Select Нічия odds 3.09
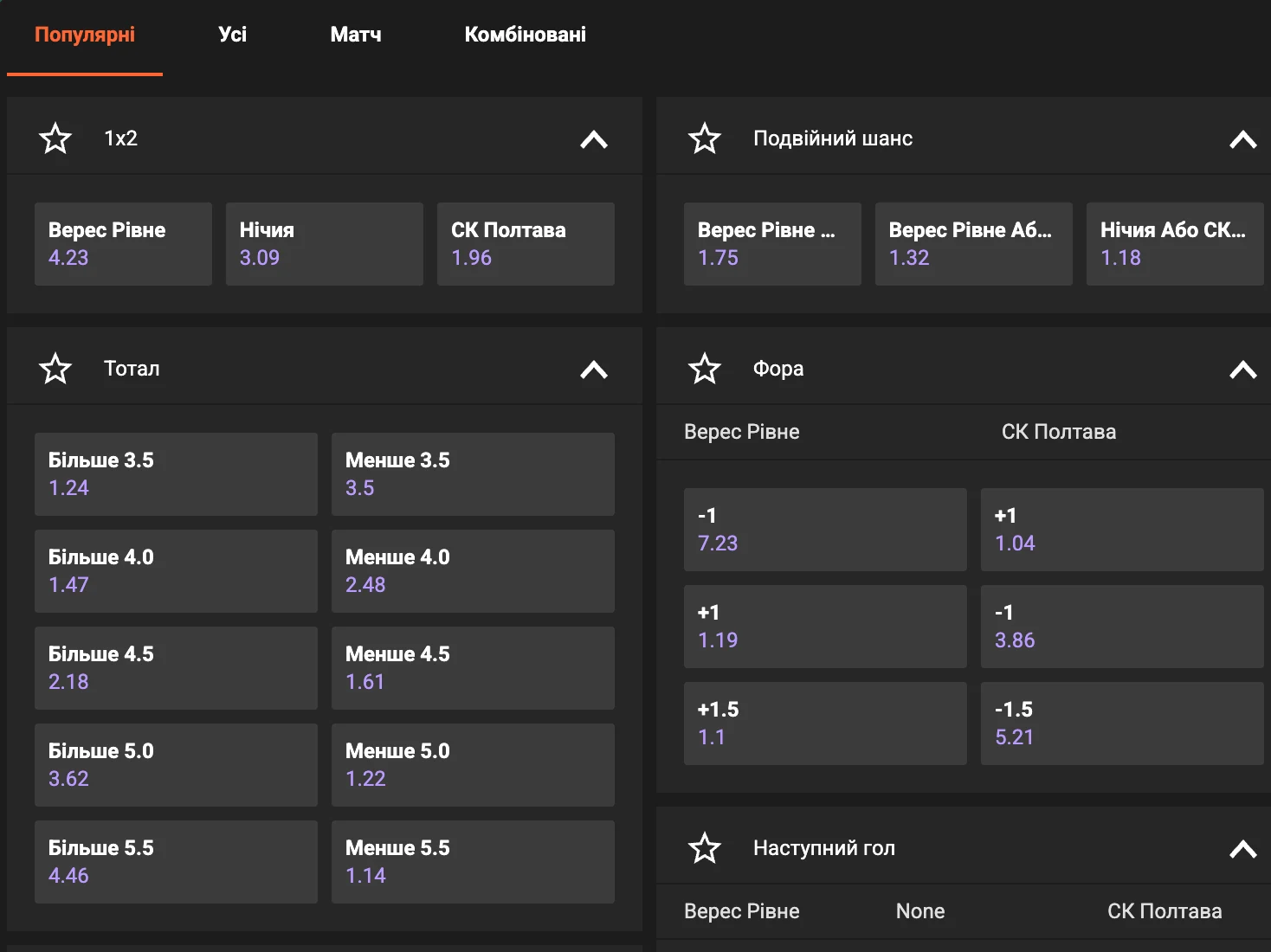 coord(324,244)
